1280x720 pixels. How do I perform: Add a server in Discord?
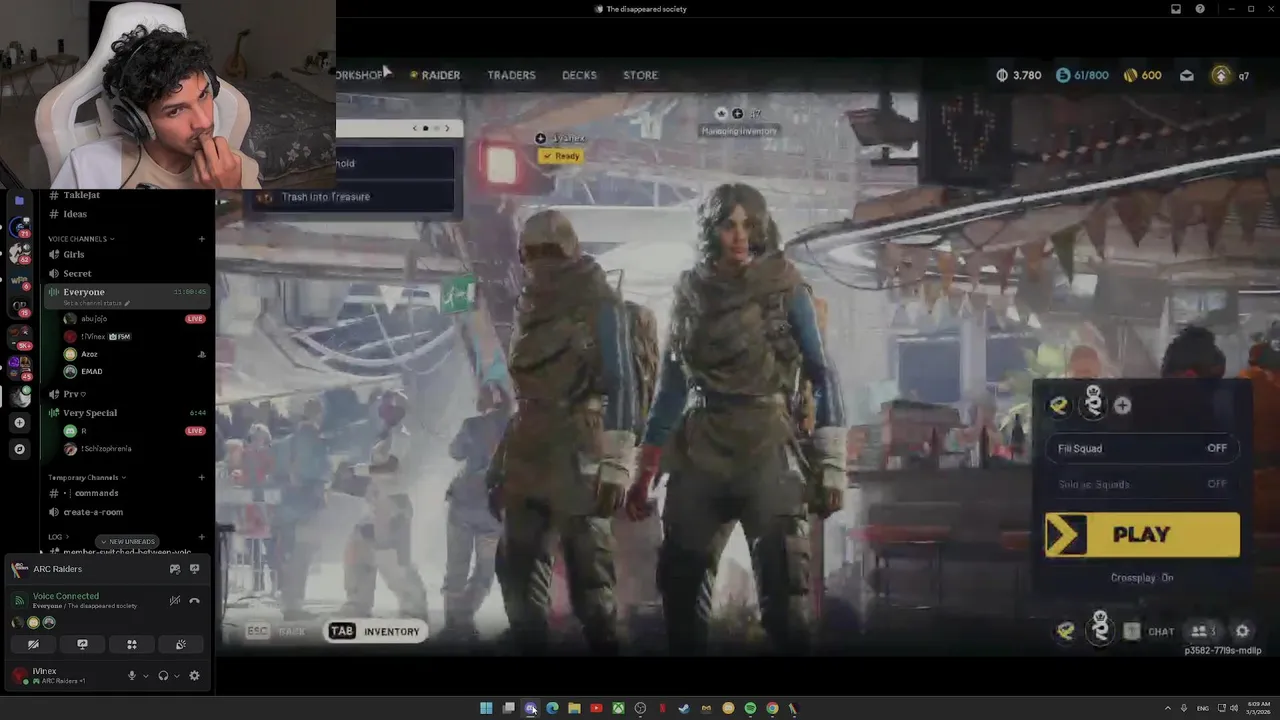19,423
